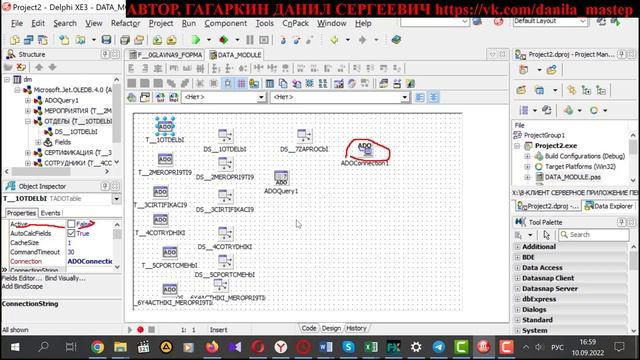Expand the МЕРОПРИЯТИЯ tree node
This screenshot has width=640, height=360.
(28, 111)
